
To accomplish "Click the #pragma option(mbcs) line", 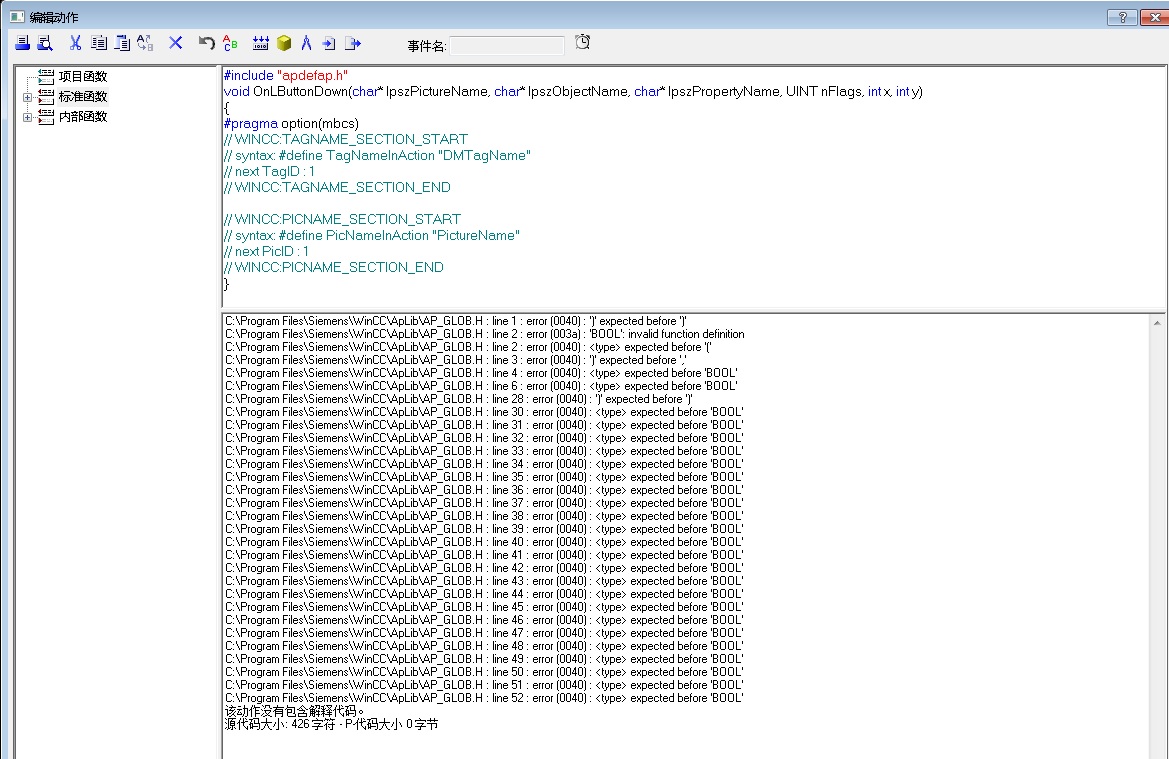I will tap(291, 124).
